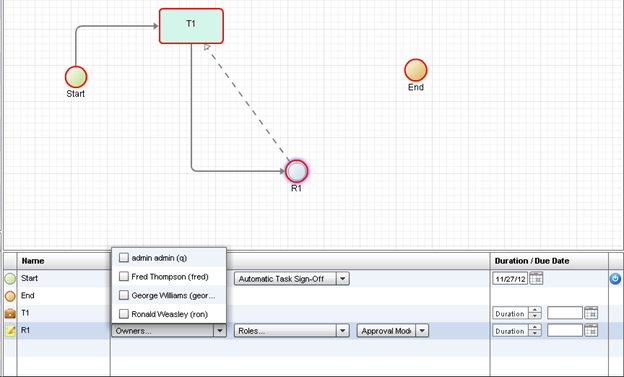Image resolution: width=624 pixels, height=377 pixels.
Task: Click the Start label under green node
Action: 76,94
